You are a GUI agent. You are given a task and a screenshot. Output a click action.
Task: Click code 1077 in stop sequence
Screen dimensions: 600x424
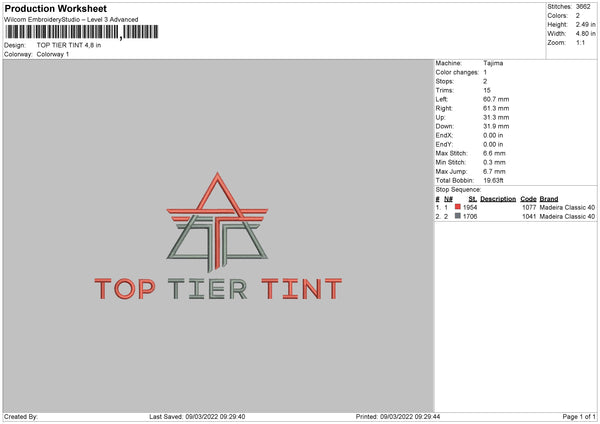click(529, 207)
